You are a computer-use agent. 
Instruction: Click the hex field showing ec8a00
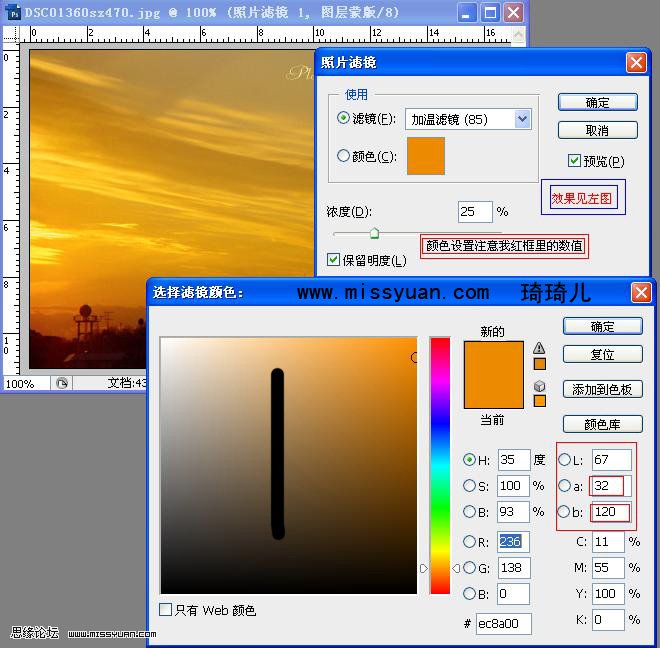[x=504, y=624]
